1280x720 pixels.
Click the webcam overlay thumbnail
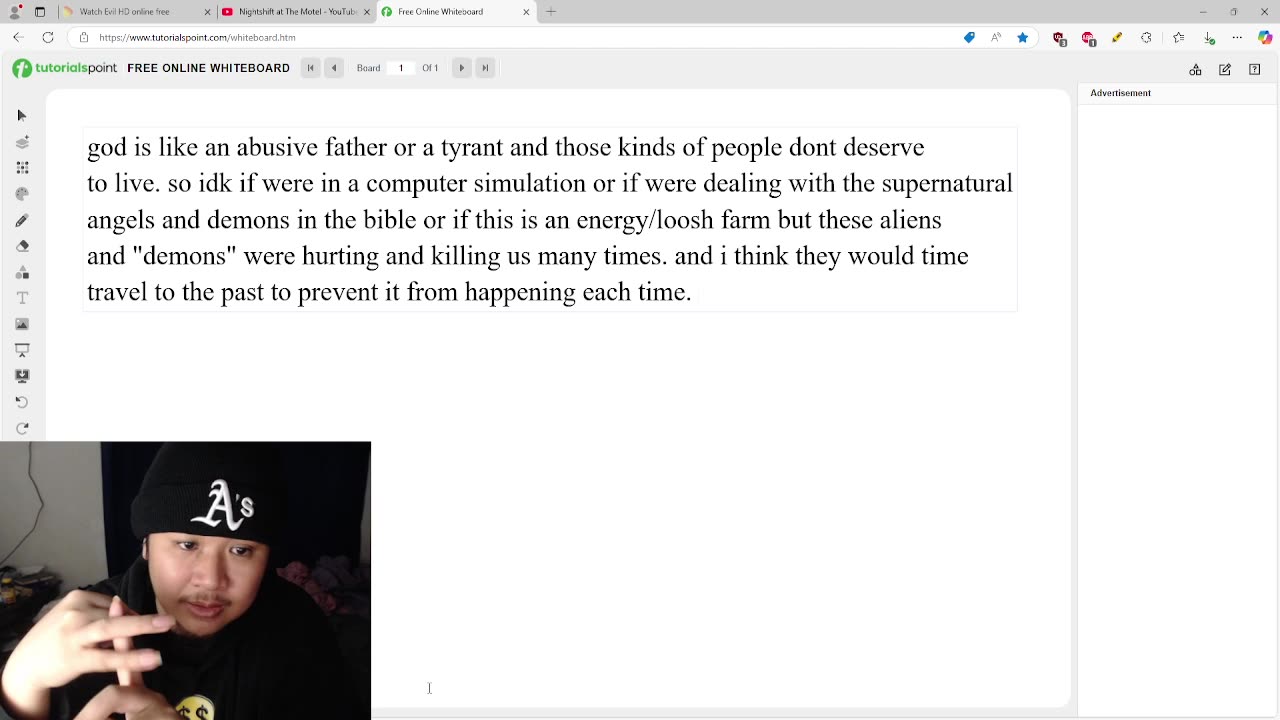click(185, 581)
